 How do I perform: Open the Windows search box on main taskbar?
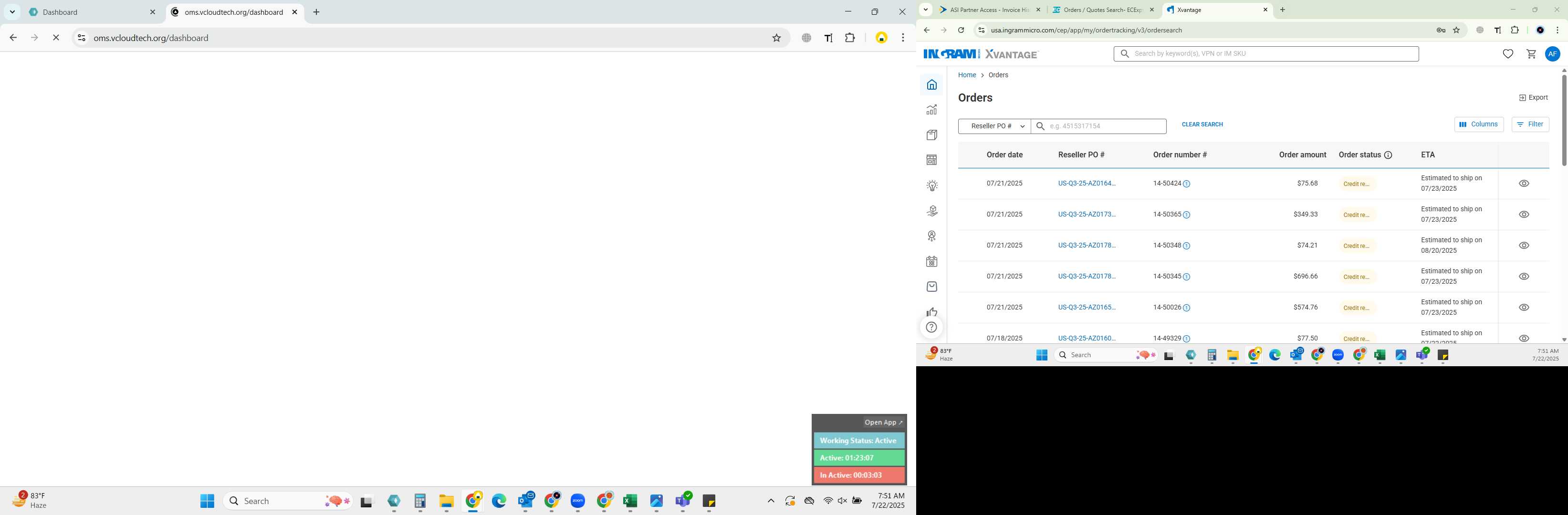coord(288,500)
